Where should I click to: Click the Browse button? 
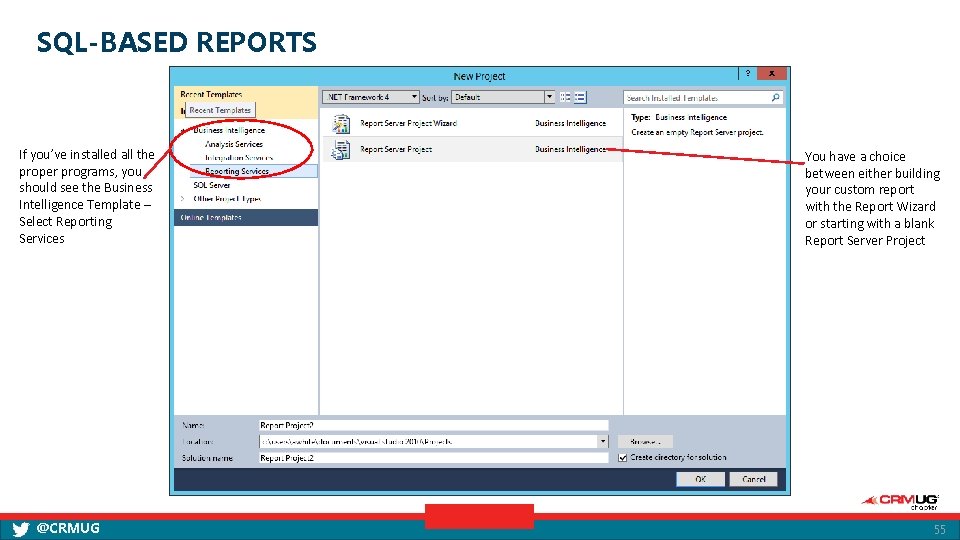click(x=645, y=441)
